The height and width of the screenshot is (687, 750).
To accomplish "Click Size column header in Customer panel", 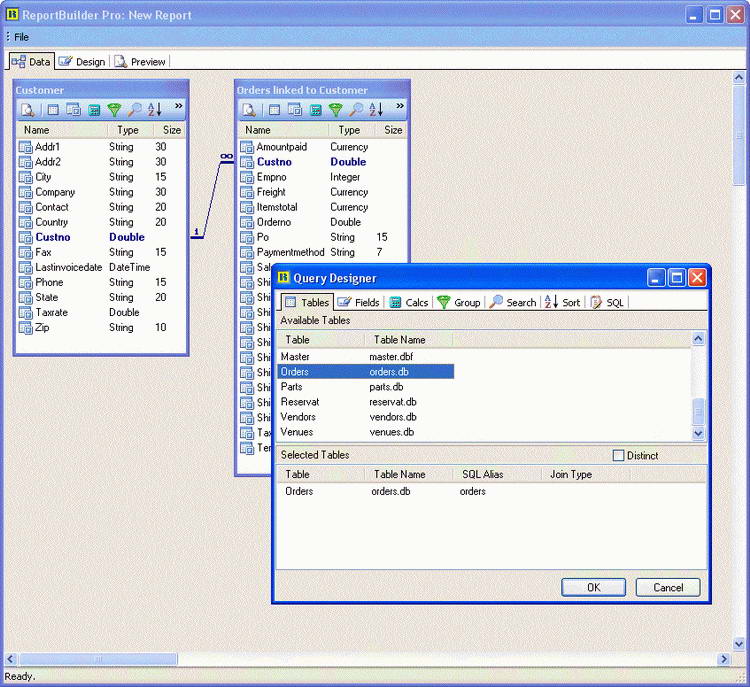I will 170,130.
